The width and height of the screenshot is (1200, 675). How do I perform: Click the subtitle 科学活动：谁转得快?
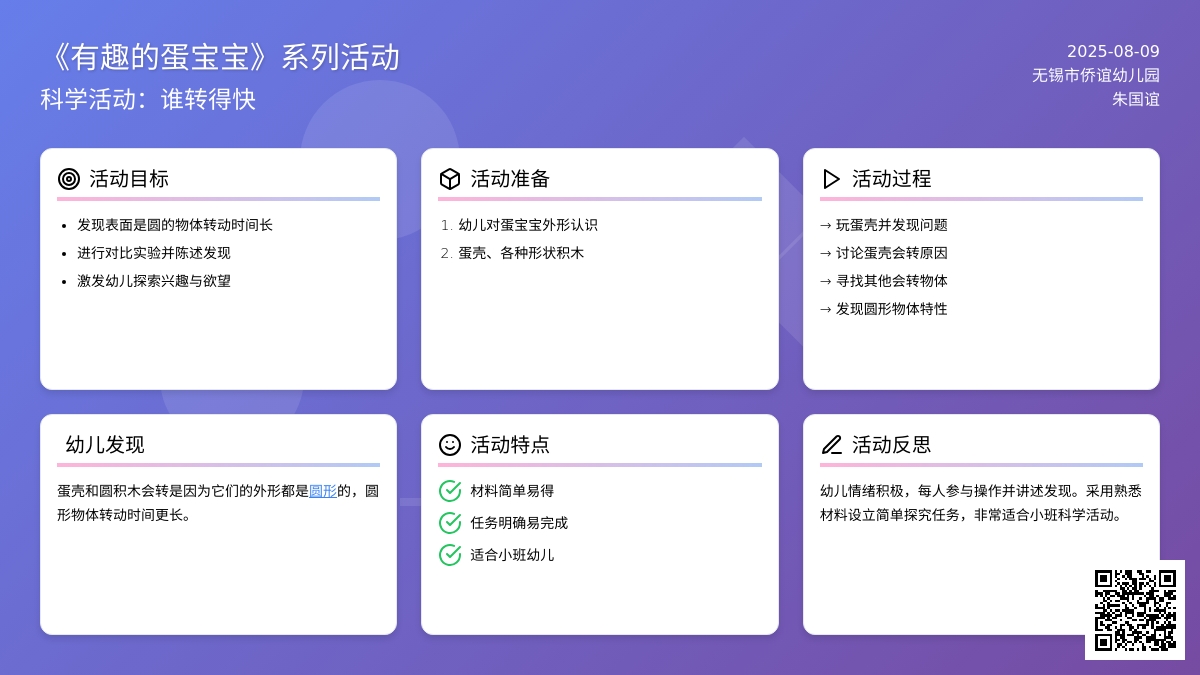pyautogui.click(x=148, y=100)
